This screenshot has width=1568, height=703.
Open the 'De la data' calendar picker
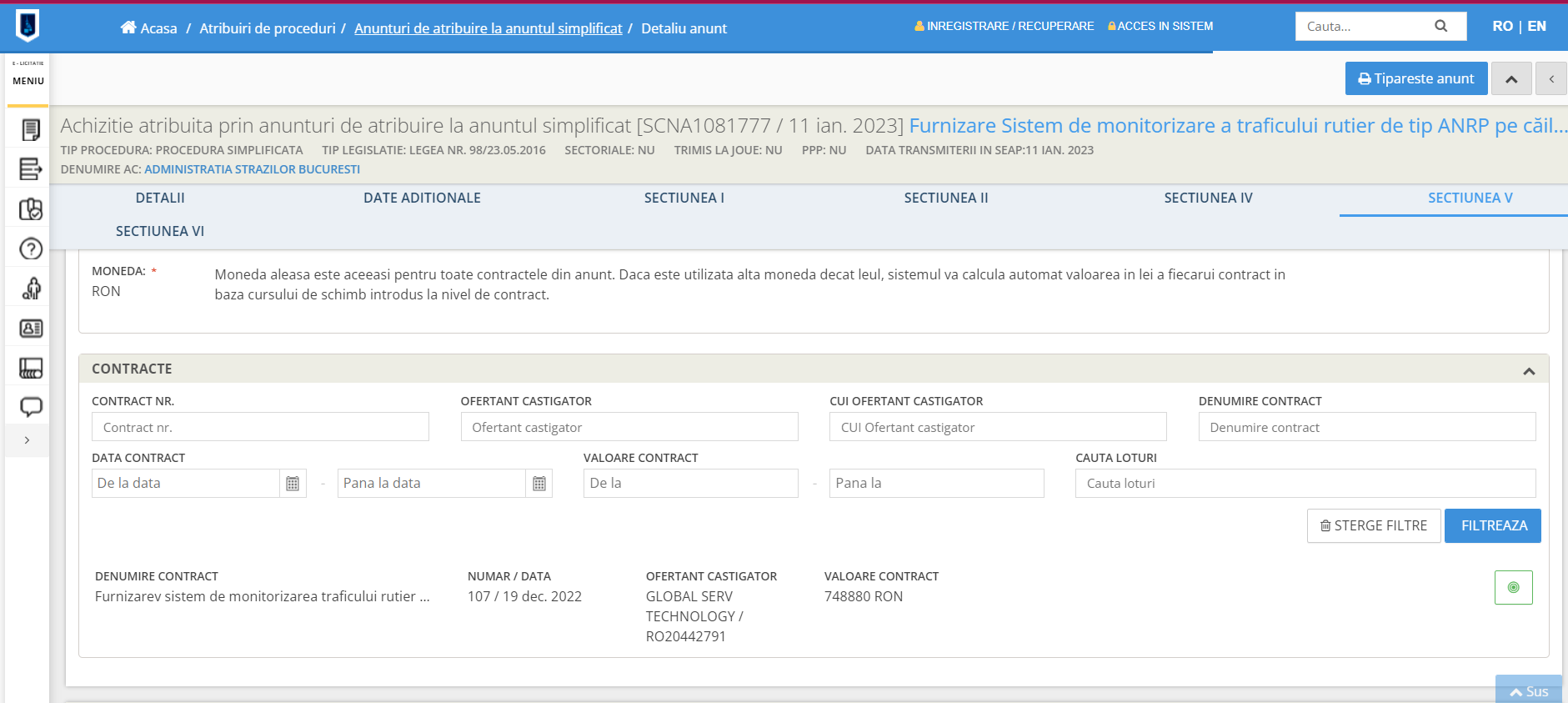pos(293,484)
